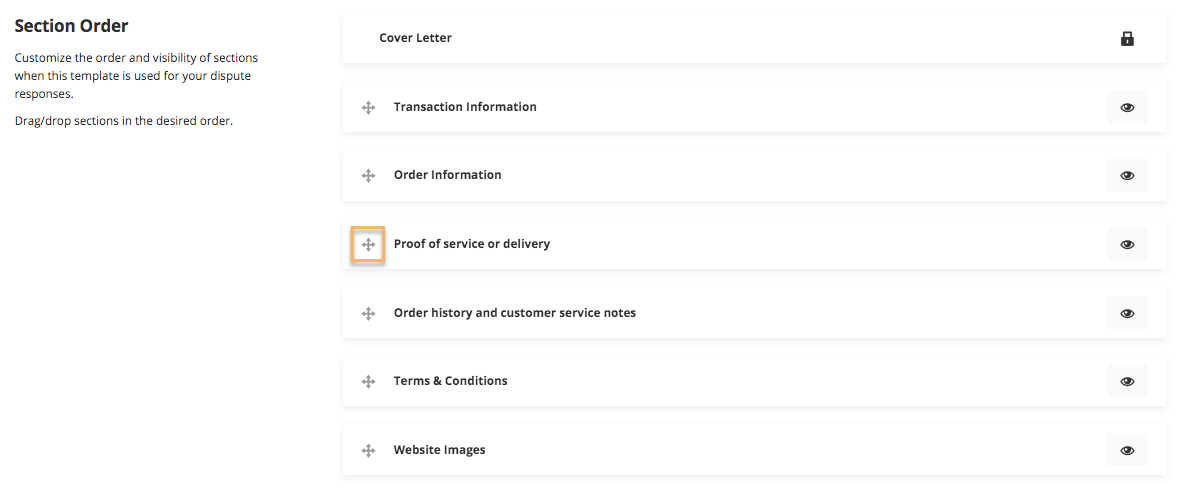Image resolution: width=1204 pixels, height=495 pixels.
Task: Hide Proof of service or delivery section
Action: coord(1127,244)
